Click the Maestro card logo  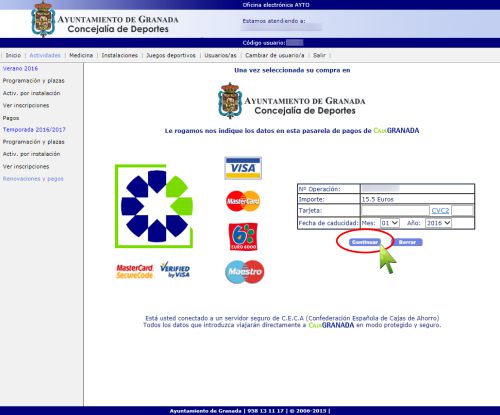click(245, 272)
